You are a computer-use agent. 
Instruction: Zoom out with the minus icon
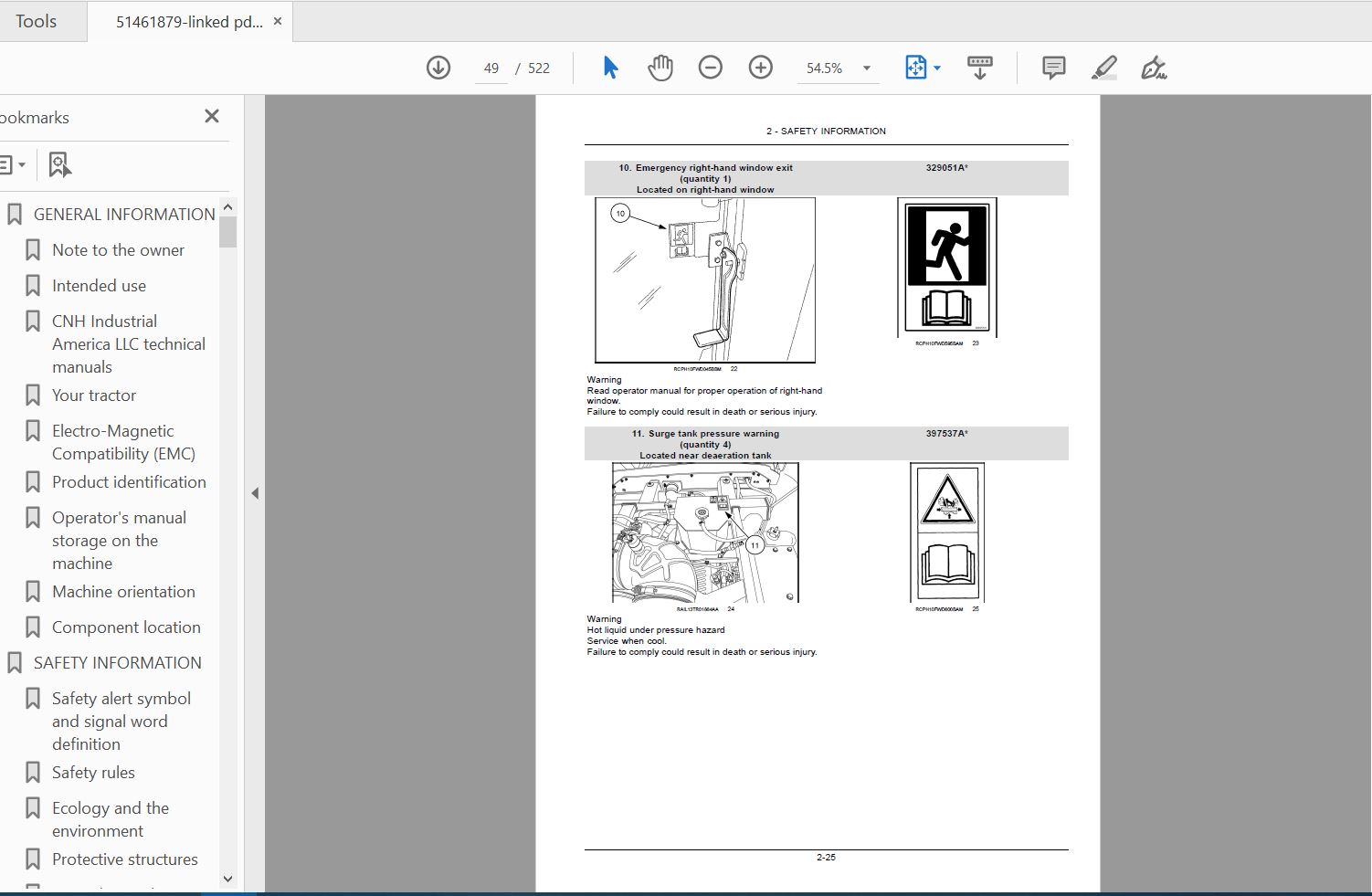pos(711,68)
